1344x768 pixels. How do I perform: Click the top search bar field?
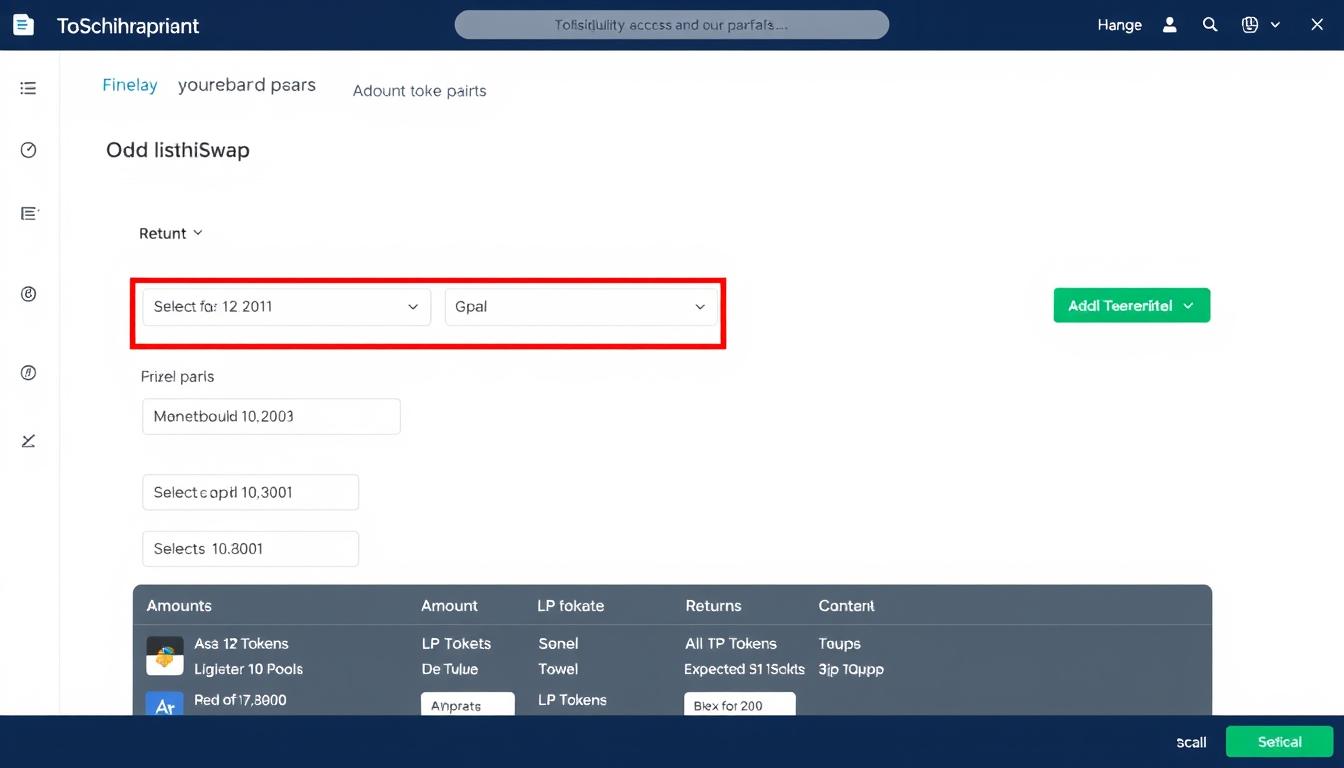point(672,24)
